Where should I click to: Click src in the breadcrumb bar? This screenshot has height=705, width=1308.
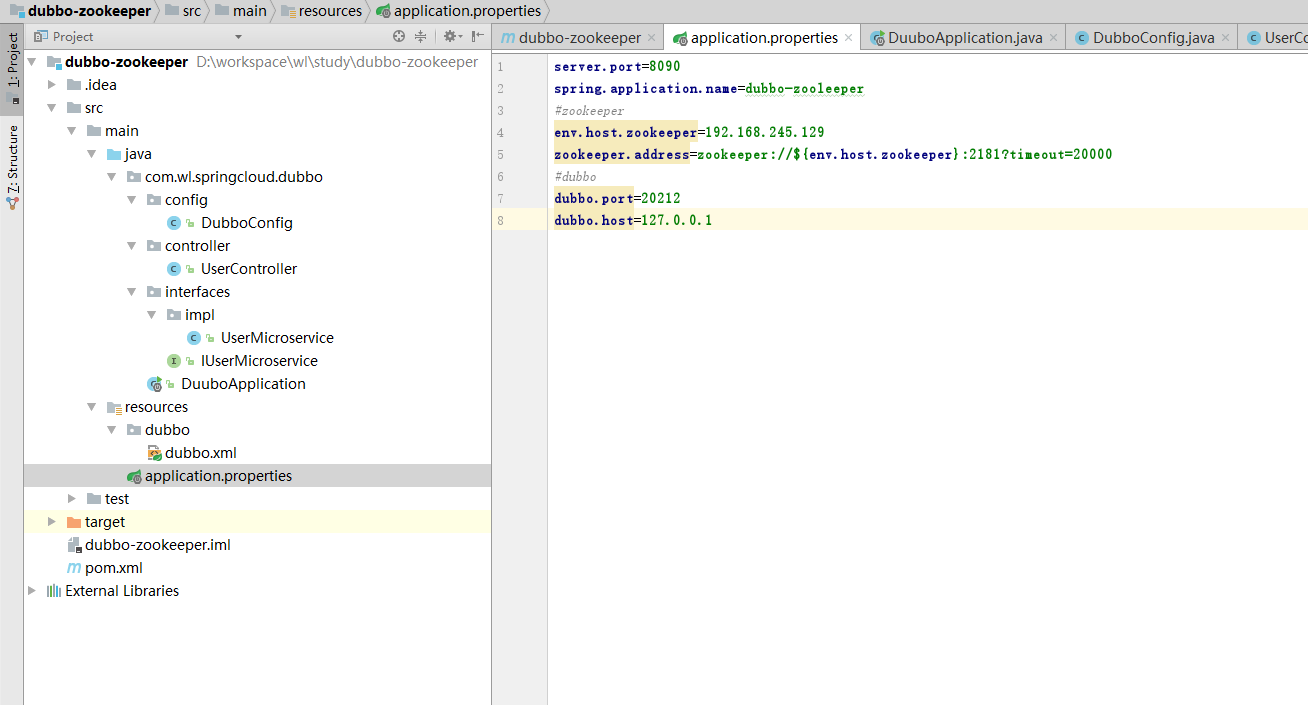point(192,11)
